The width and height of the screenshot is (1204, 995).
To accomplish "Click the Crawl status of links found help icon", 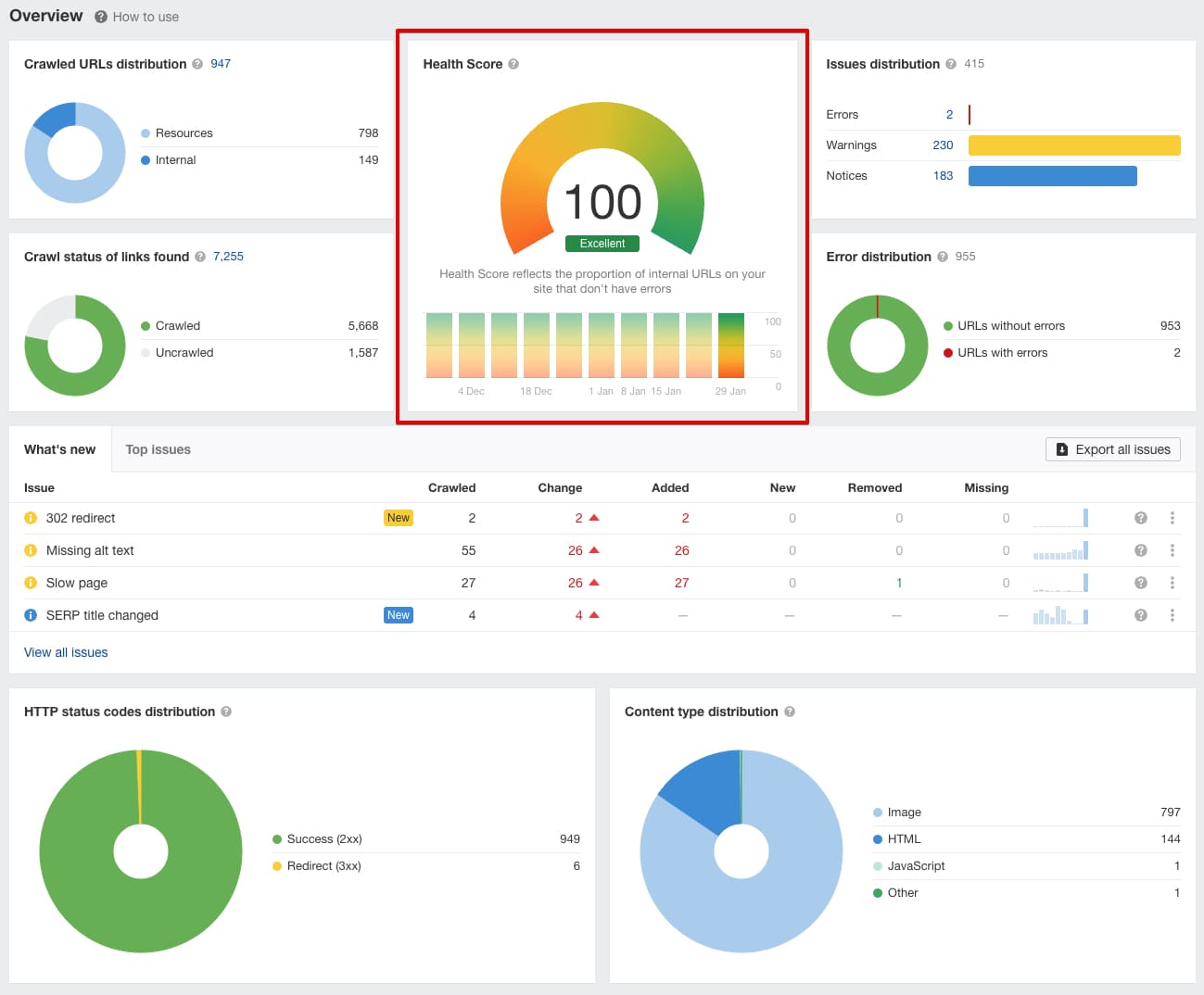I will pyautogui.click(x=200, y=257).
